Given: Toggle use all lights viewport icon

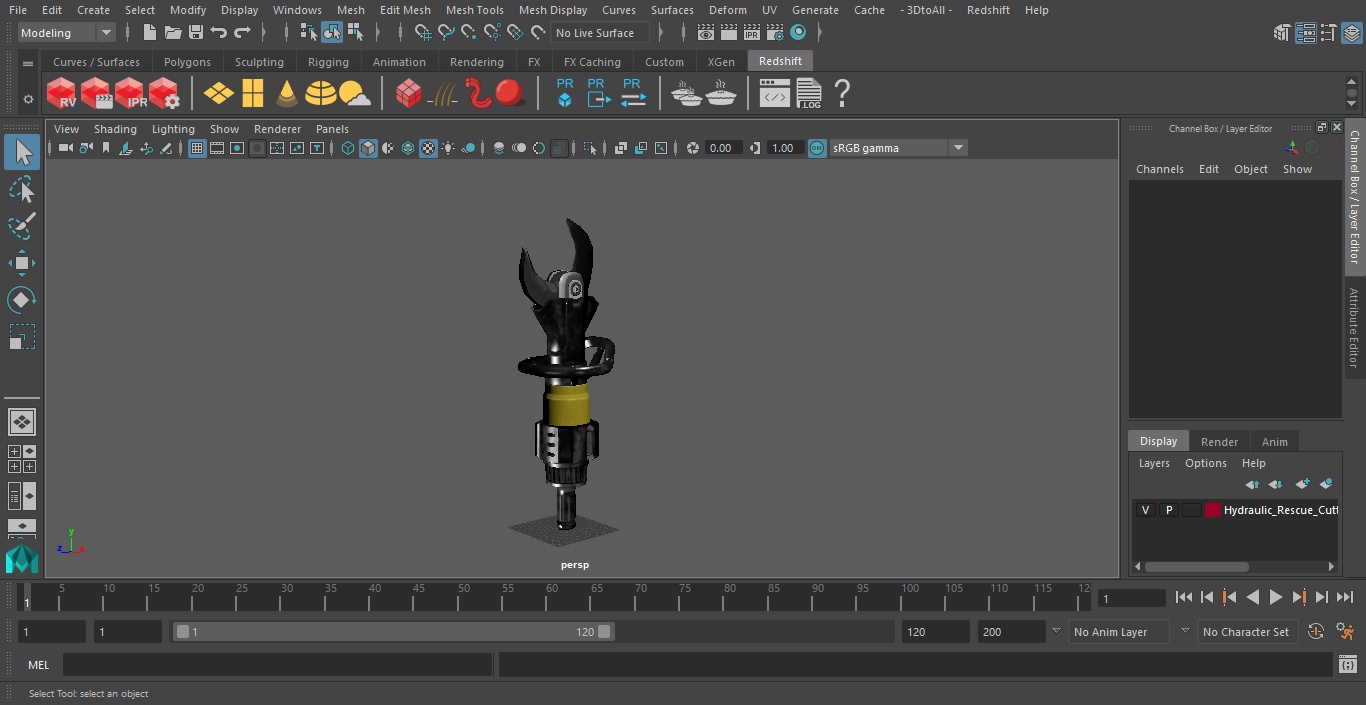Looking at the screenshot, I should click(448, 148).
